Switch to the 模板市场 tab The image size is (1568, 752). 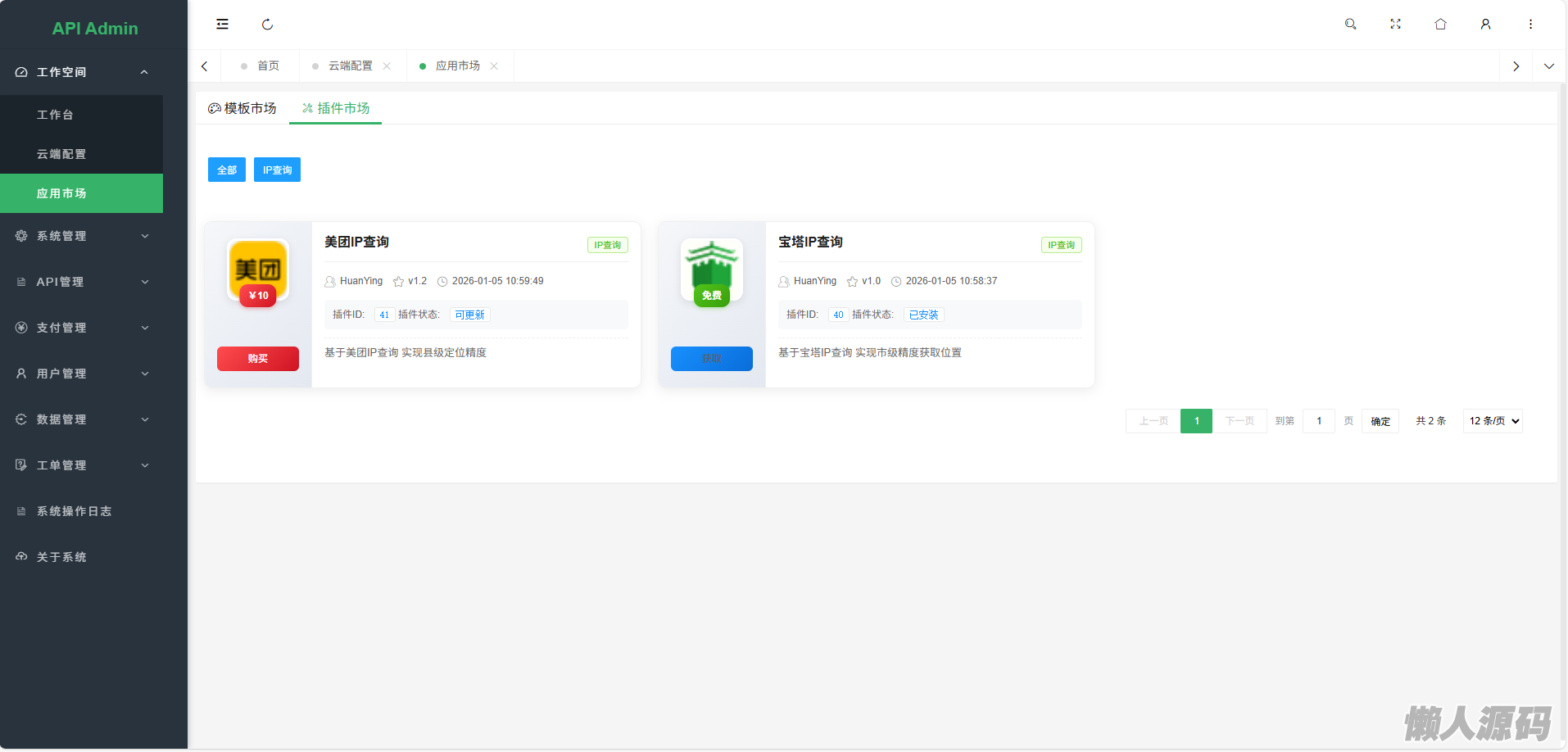[x=242, y=108]
